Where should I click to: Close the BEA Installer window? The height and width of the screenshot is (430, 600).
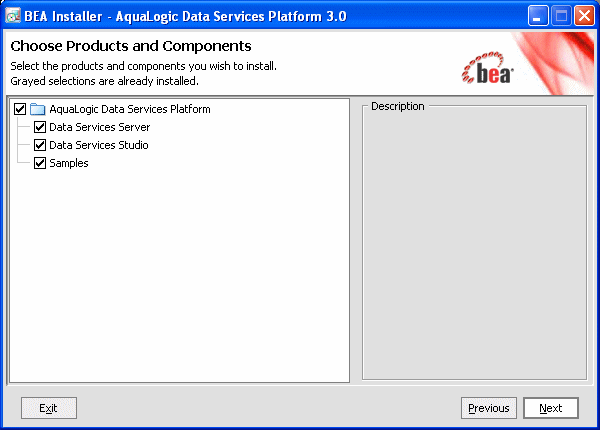point(584,16)
